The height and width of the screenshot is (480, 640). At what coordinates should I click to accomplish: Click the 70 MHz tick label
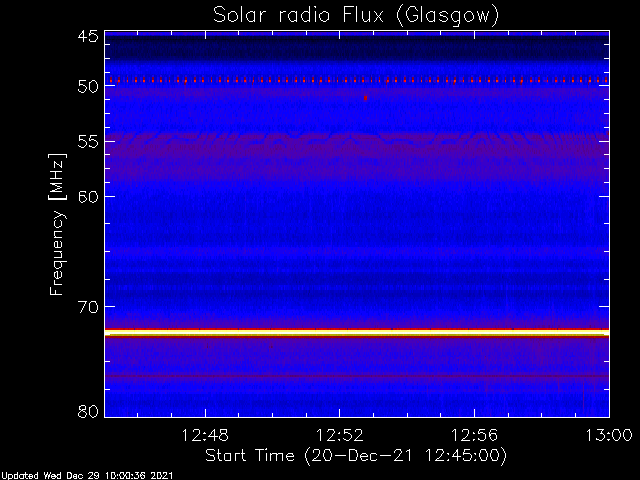pos(88,307)
